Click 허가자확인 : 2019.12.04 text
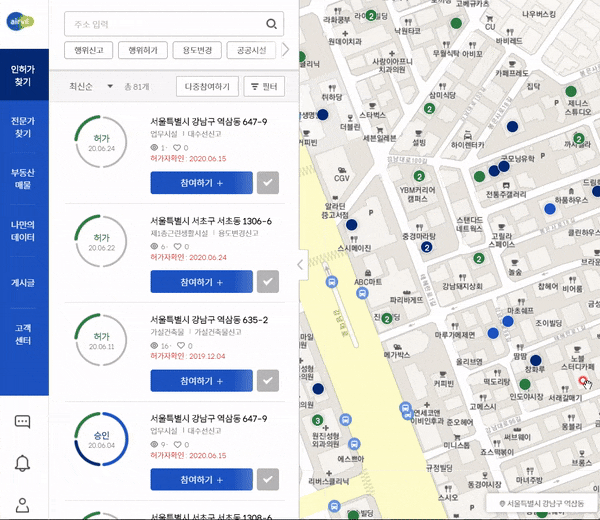The width and height of the screenshot is (600, 520). pos(188,356)
